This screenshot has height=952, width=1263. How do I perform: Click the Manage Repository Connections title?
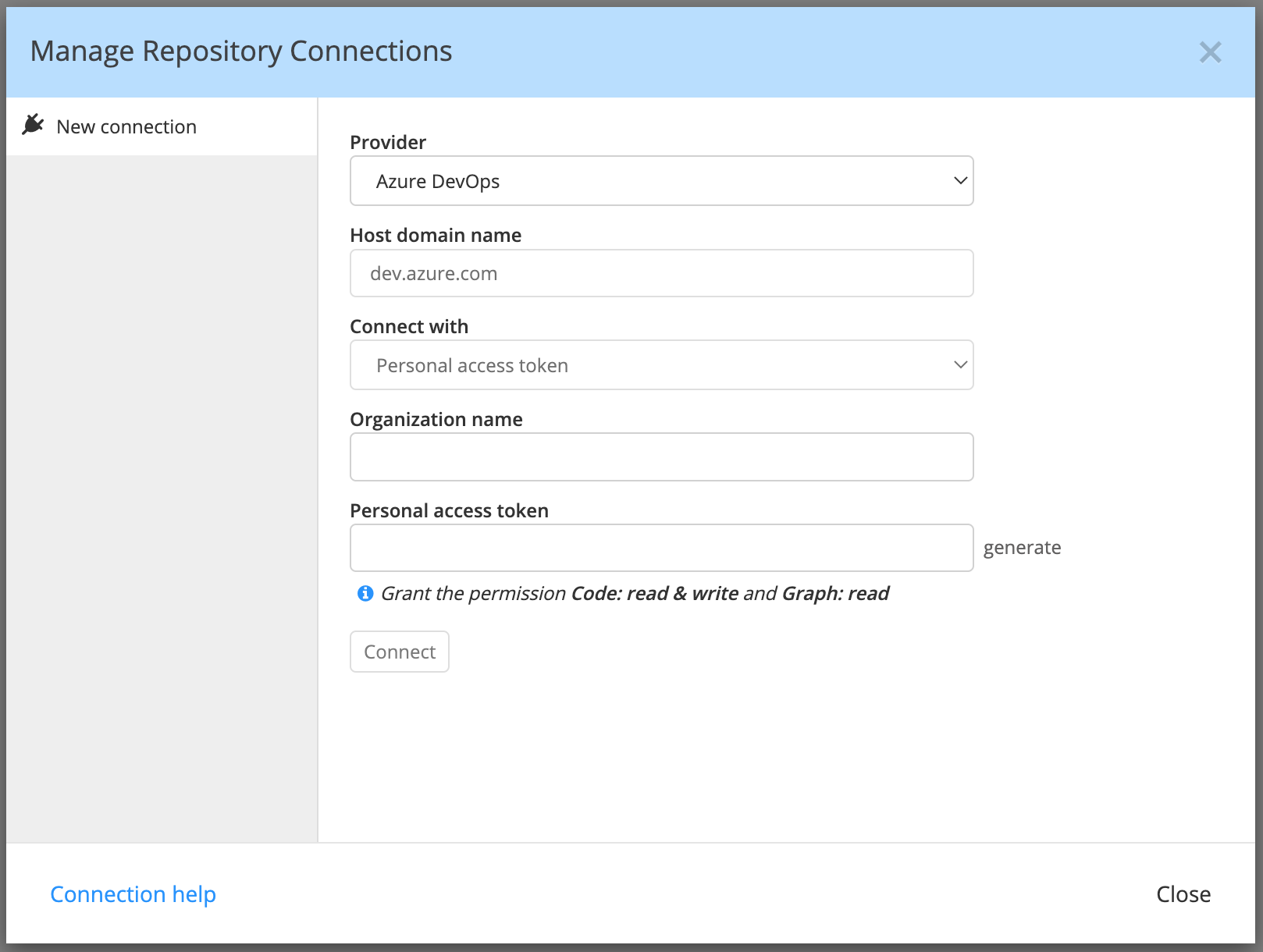click(240, 50)
